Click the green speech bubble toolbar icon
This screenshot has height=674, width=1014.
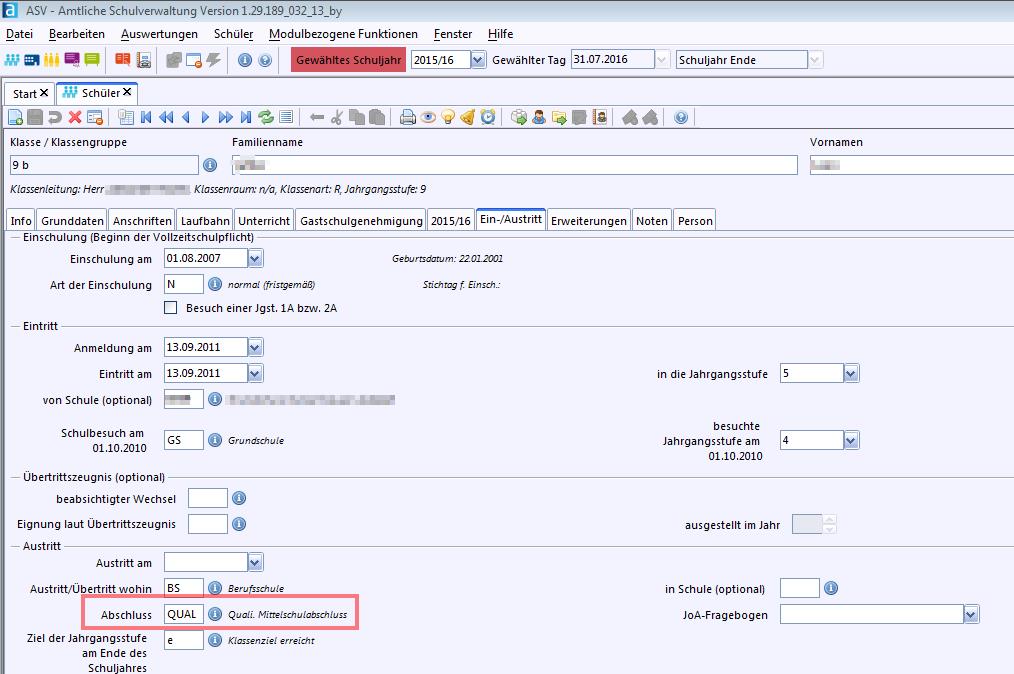pos(92,60)
